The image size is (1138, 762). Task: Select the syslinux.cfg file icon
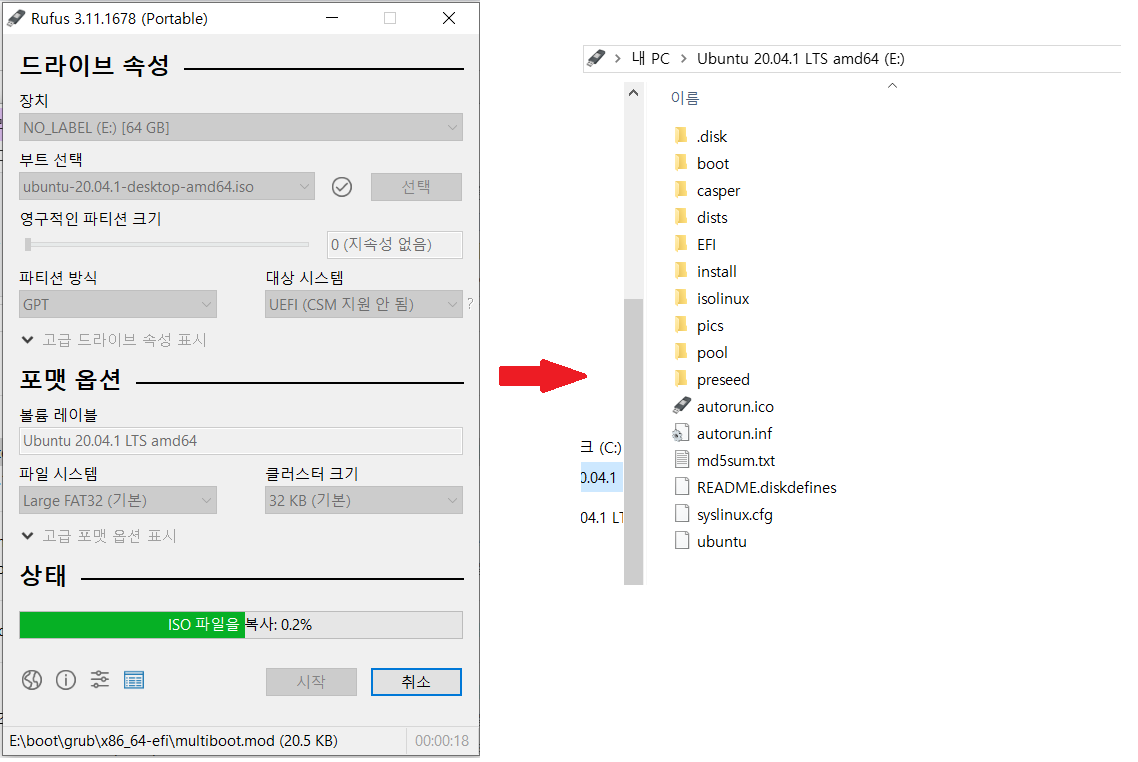click(681, 514)
